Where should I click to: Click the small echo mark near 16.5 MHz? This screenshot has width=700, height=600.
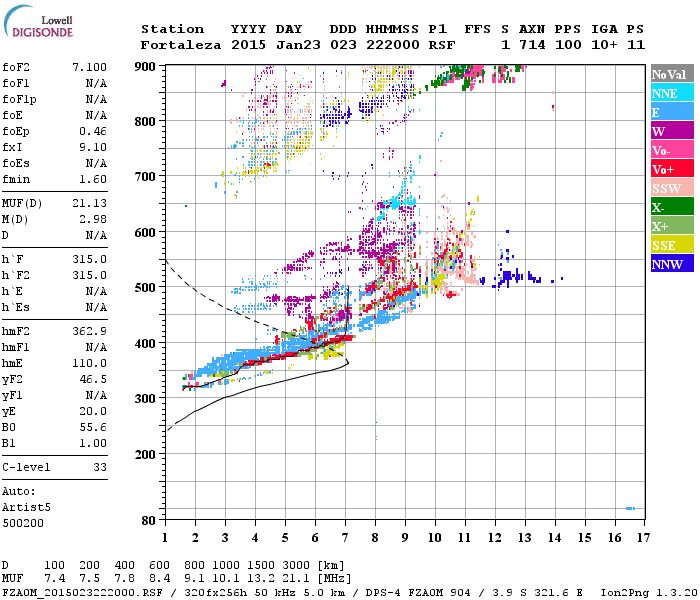[630, 508]
